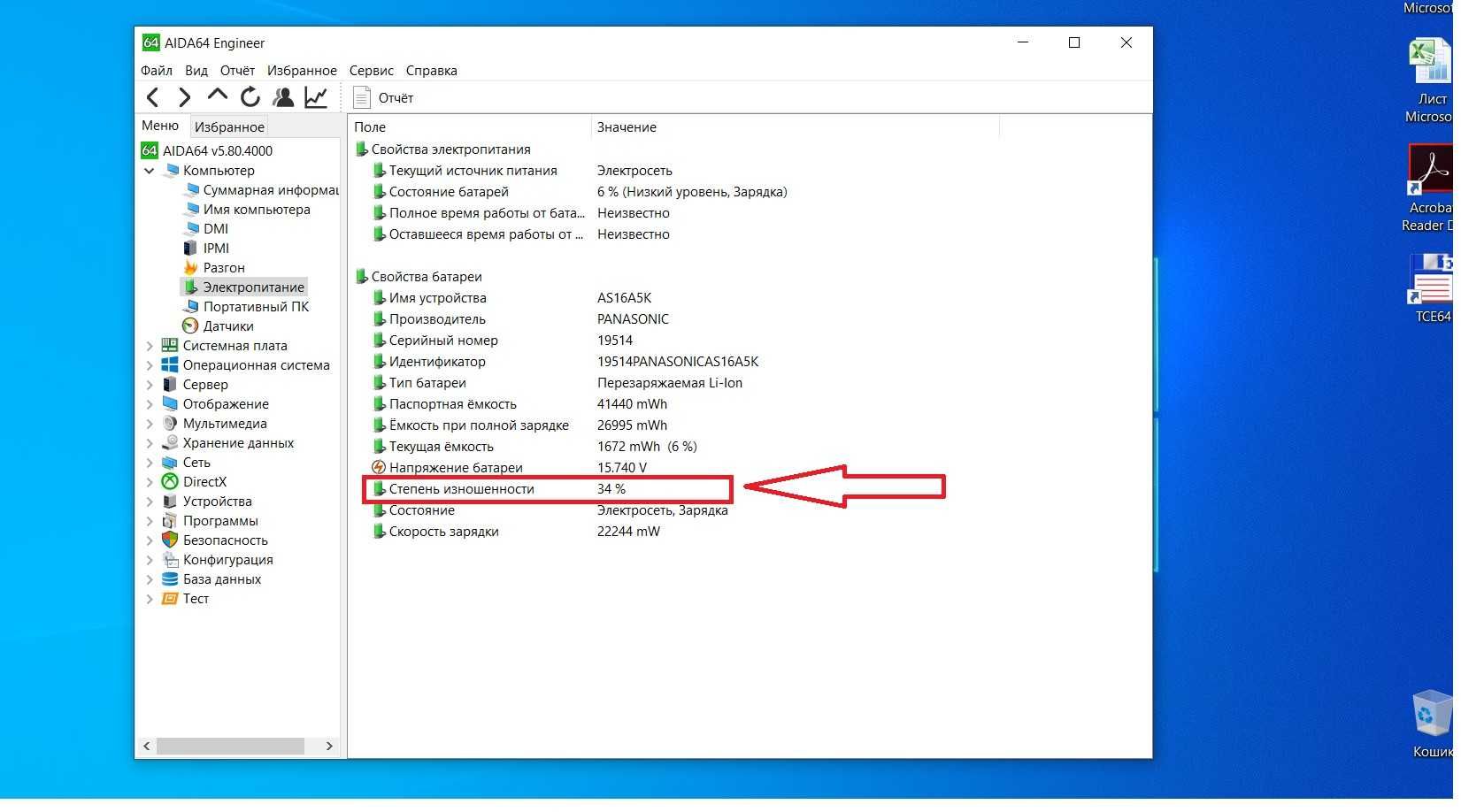
Task: Click the База данных tree icon
Action: click(170, 579)
